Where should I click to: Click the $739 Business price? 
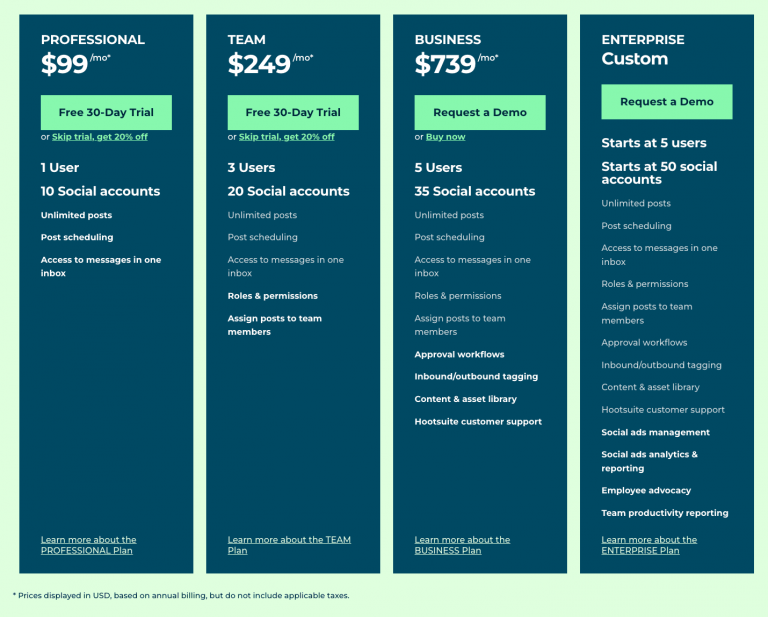coord(445,65)
